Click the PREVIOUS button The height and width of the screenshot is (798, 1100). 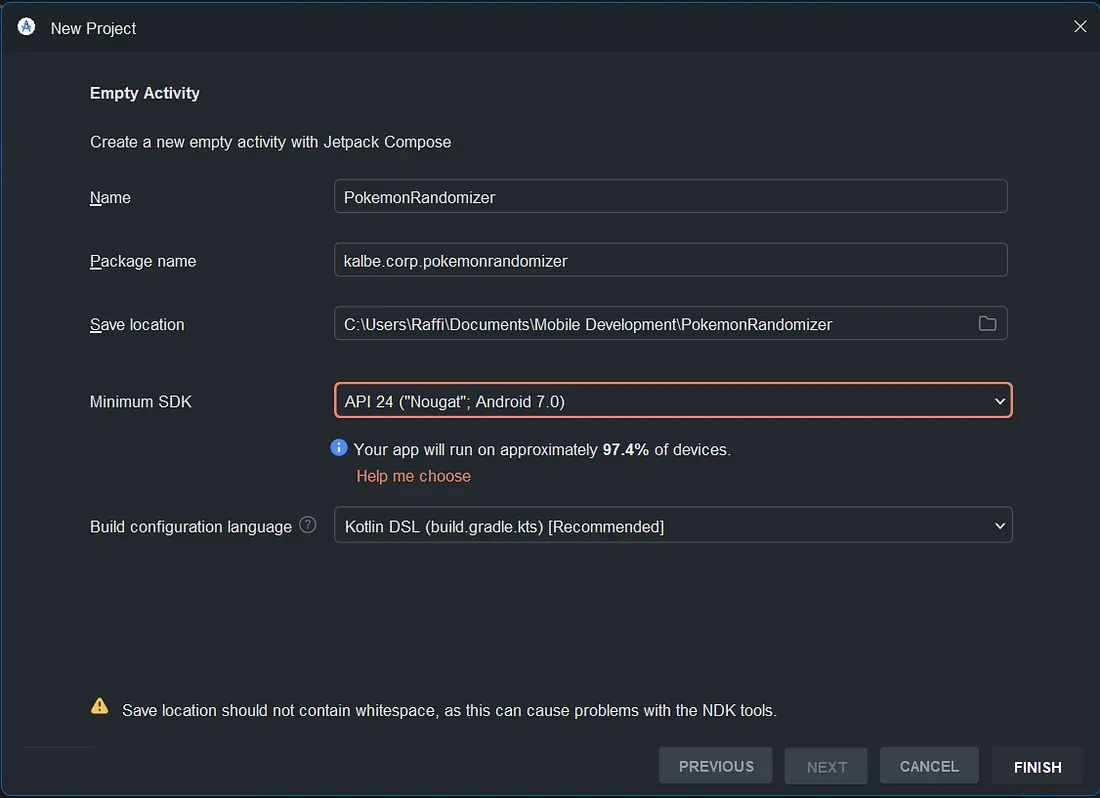(716, 766)
